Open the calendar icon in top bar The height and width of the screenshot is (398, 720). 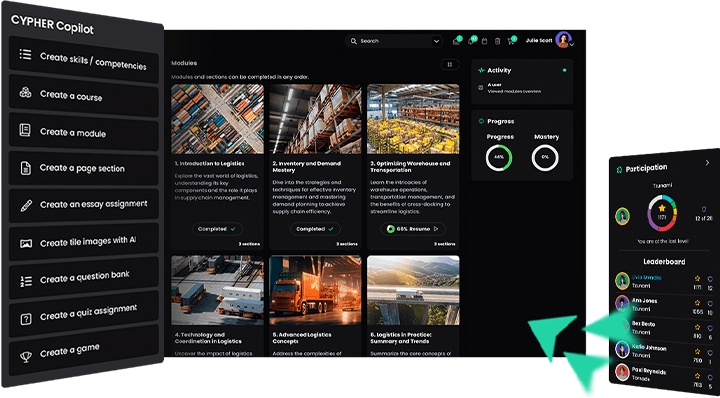click(484, 41)
